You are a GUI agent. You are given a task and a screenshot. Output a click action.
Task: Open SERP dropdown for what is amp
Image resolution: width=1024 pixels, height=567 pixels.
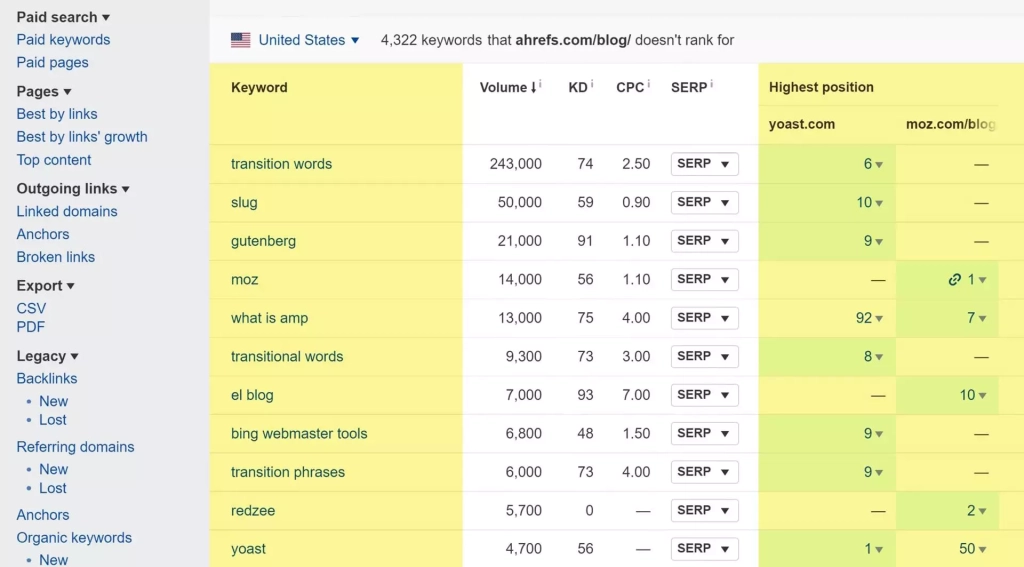click(x=705, y=318)
